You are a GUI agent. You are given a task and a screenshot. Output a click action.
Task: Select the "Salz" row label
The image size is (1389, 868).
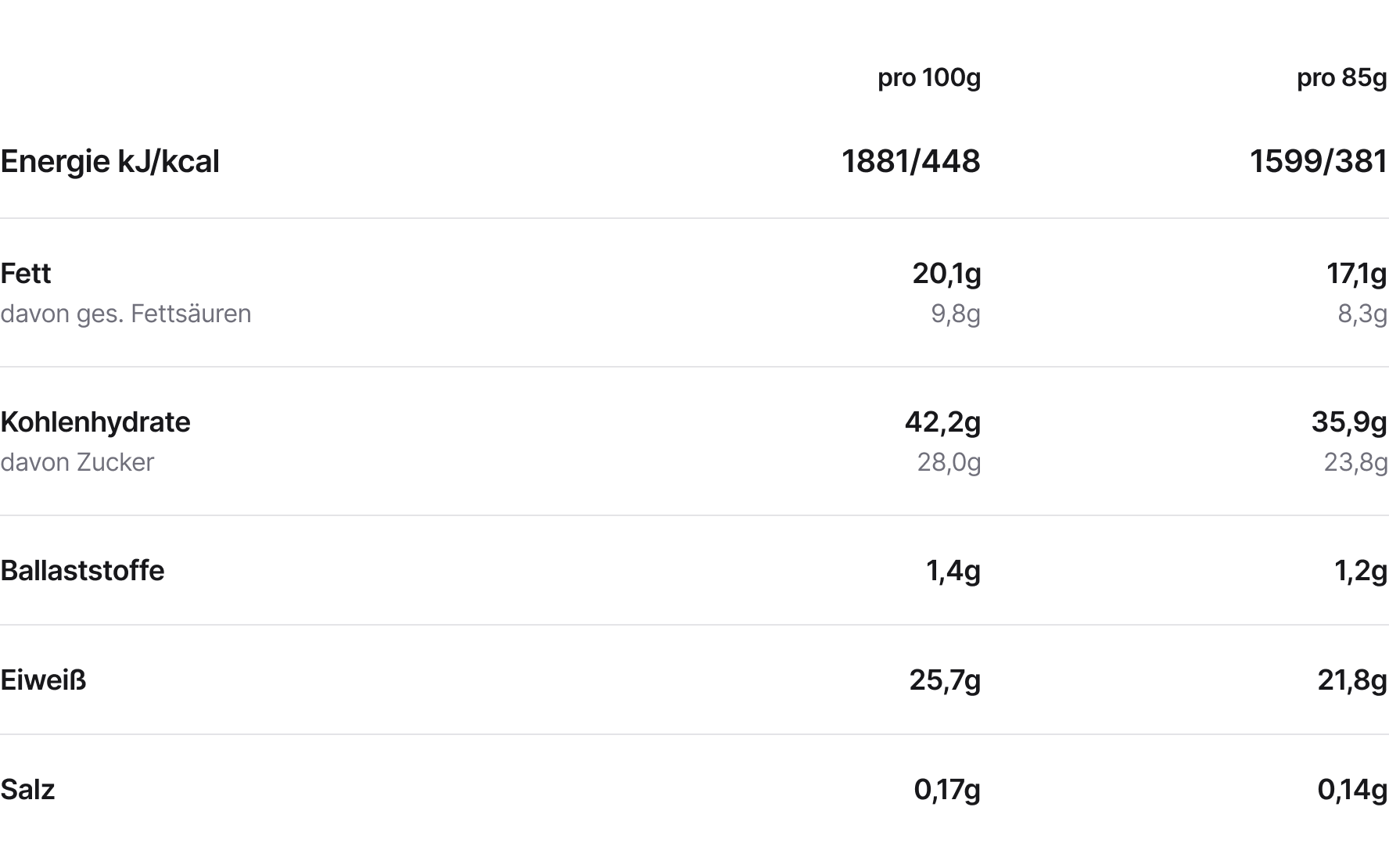coord(27,790)
